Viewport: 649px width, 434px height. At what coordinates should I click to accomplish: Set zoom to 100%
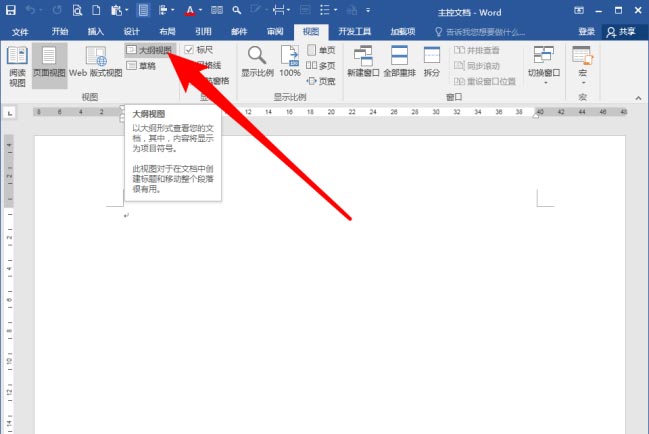pos(290,62)
